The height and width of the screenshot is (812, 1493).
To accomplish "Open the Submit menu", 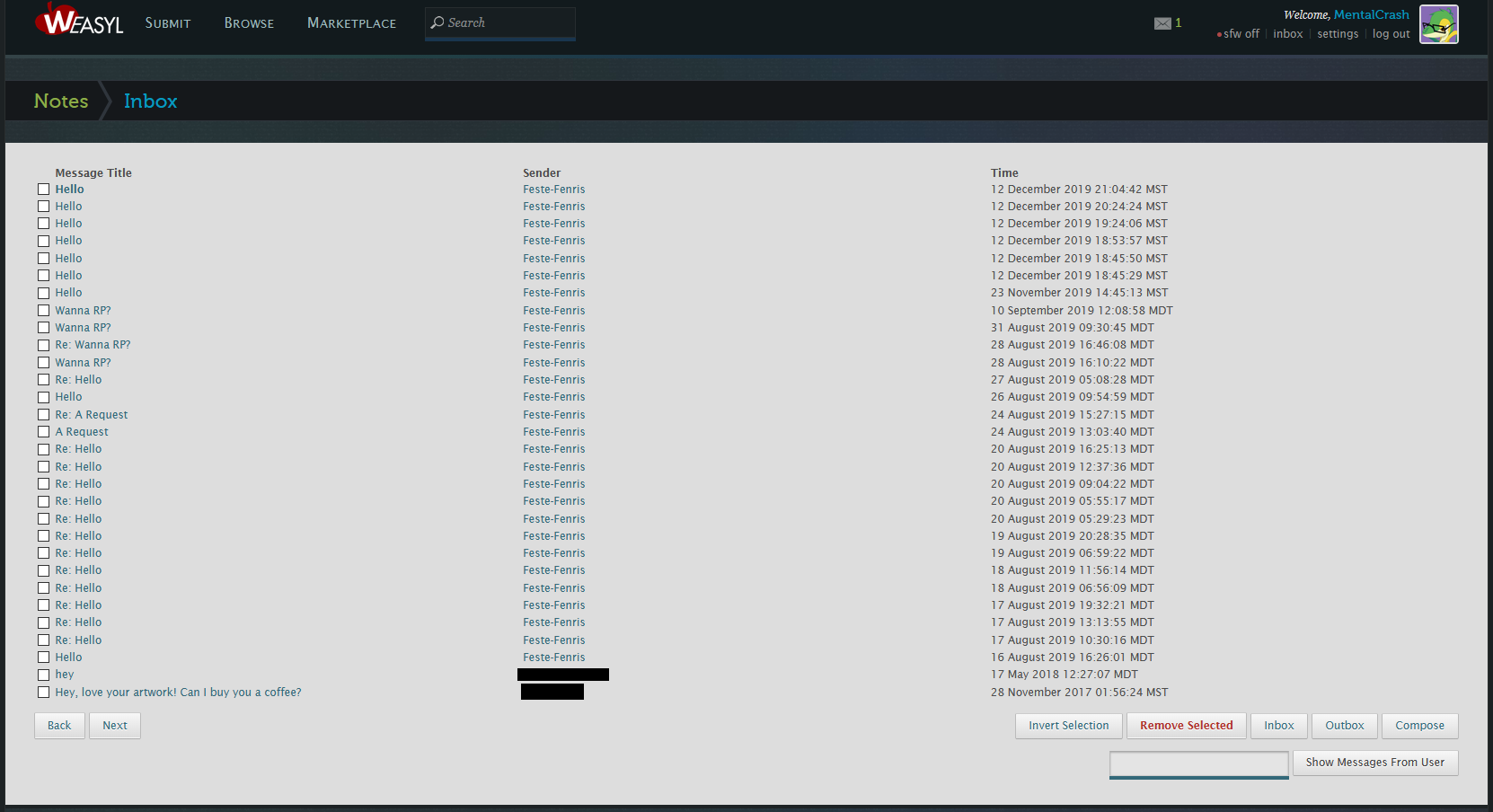I will tap(168, 23).
